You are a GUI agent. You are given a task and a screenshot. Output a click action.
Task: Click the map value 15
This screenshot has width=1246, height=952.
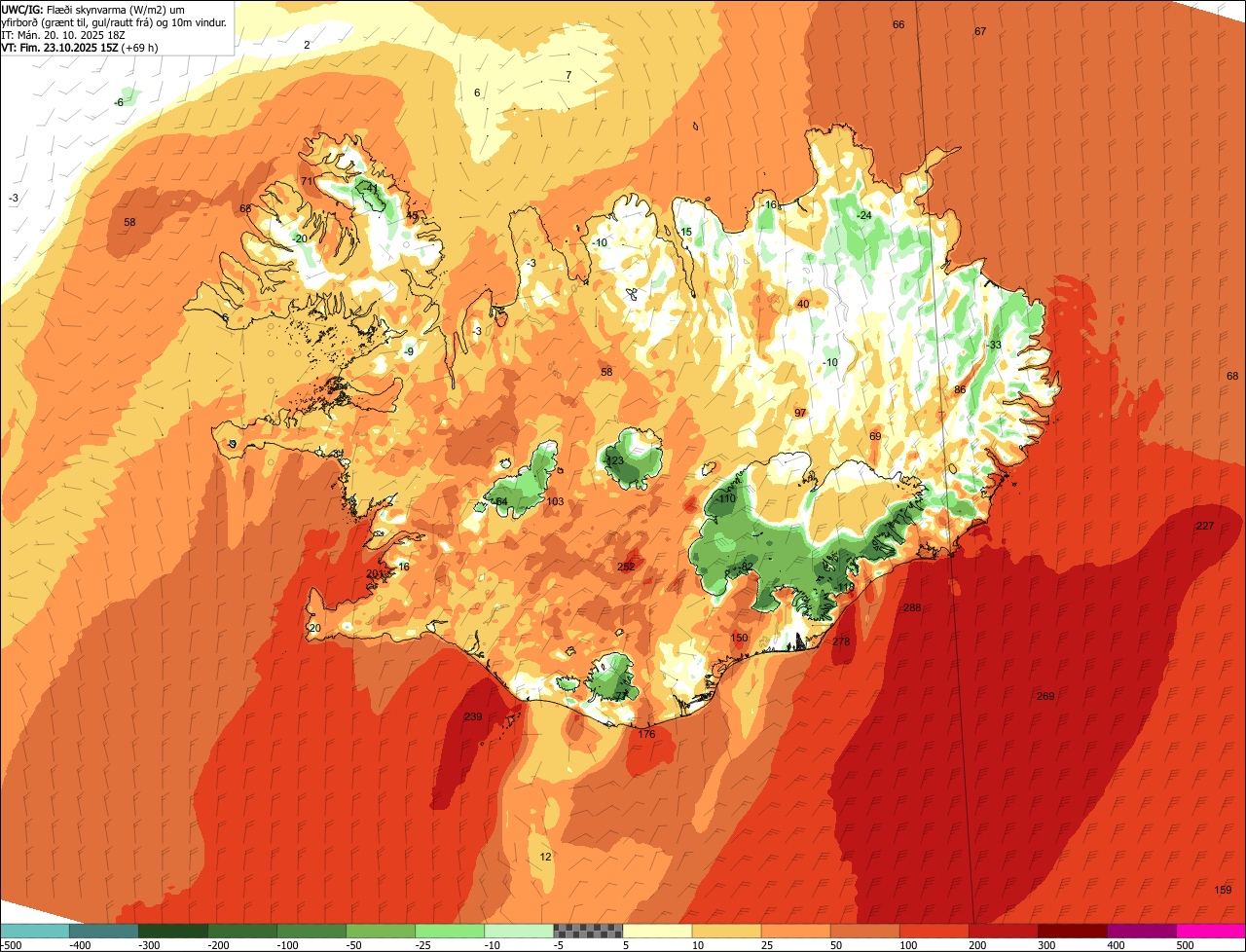coord(686,232)
